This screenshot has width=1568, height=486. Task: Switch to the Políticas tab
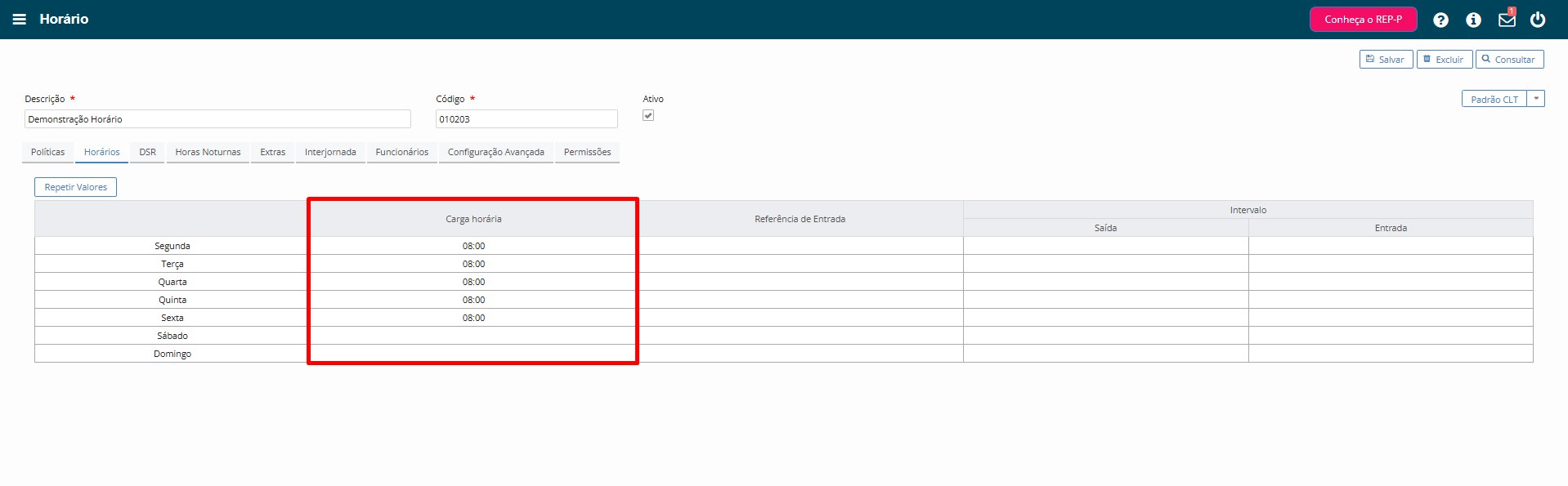47,153
